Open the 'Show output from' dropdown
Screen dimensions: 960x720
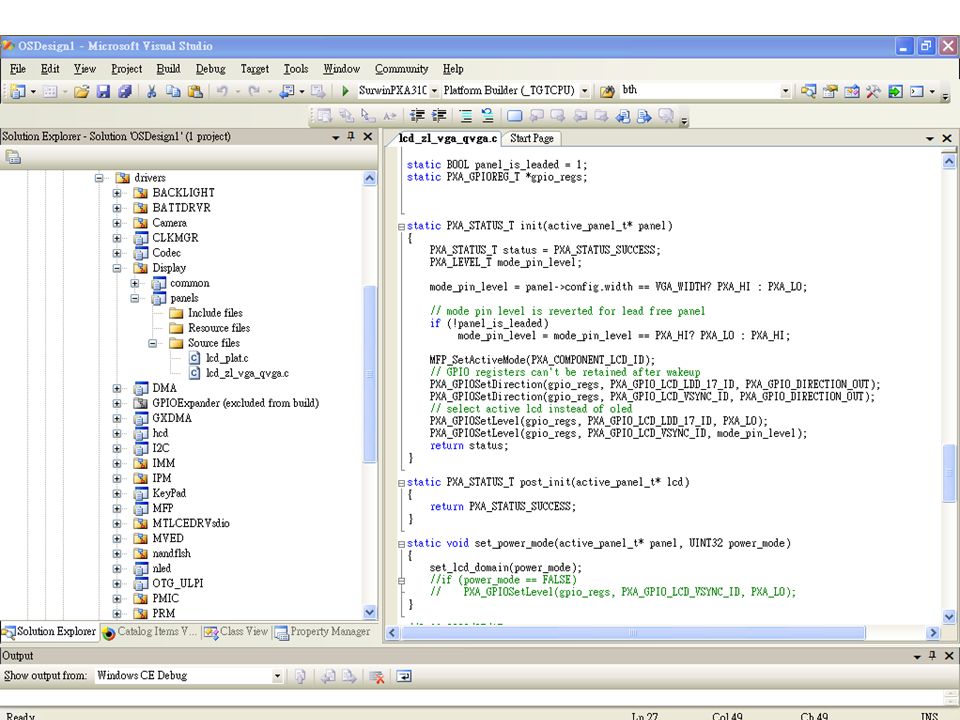coord(277,676)
